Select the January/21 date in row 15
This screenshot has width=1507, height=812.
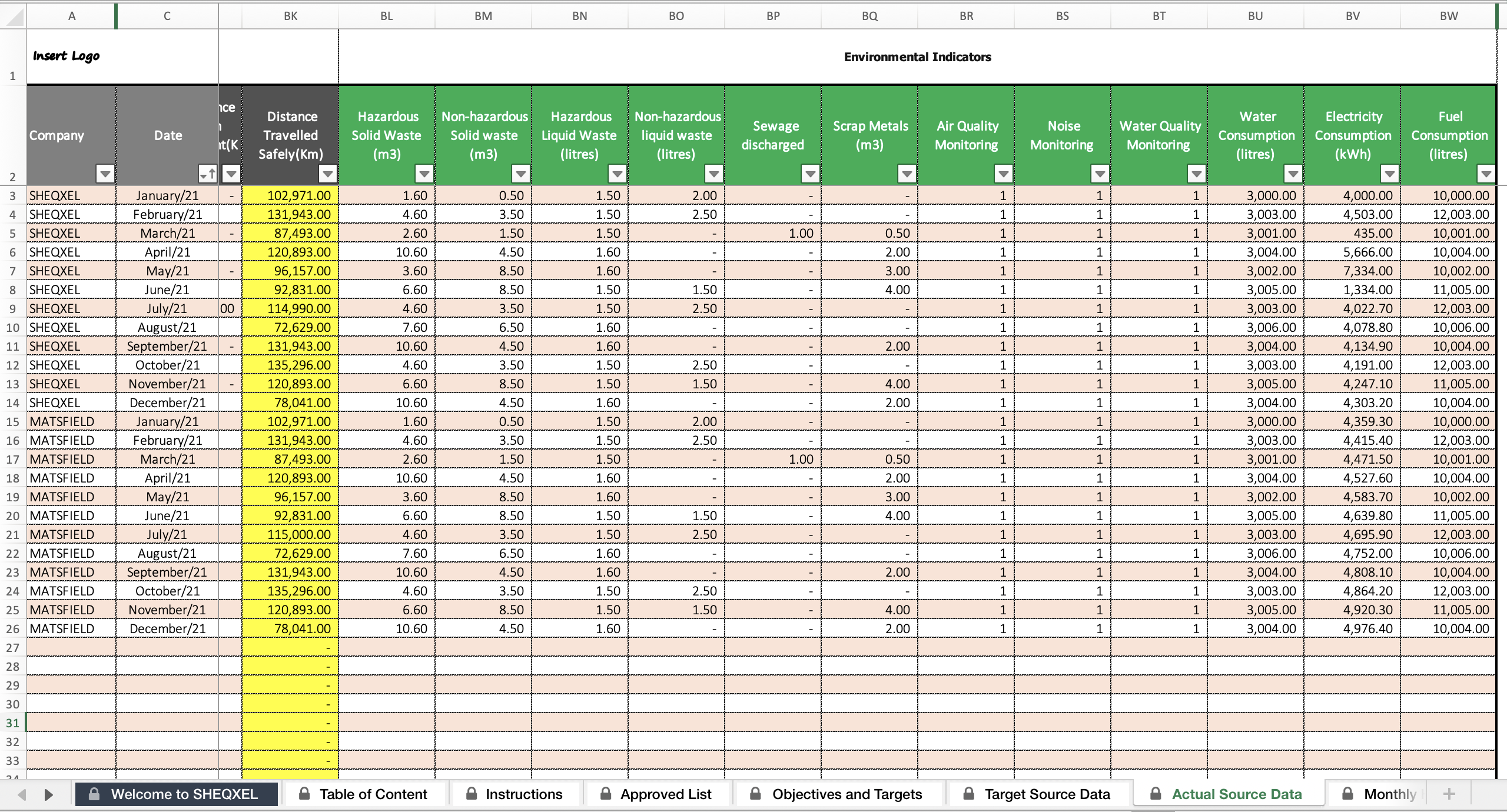coord(167,421)
